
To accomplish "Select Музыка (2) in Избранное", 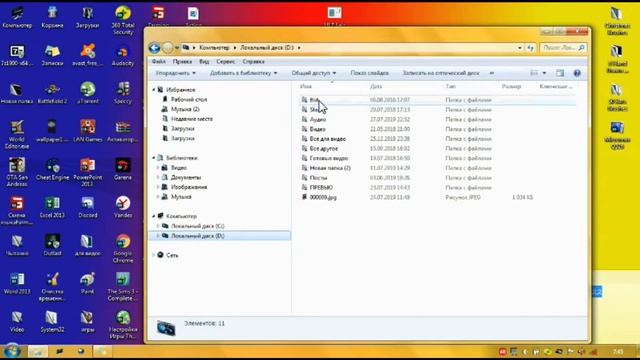I will coord(185,109).
